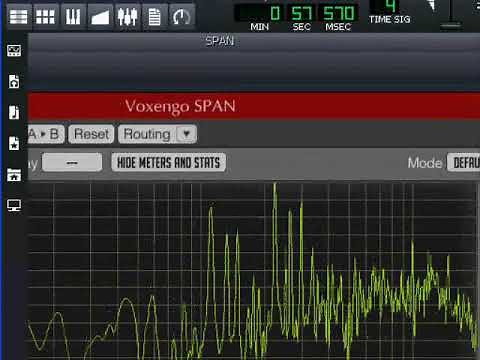Click inside the spectrum analyzer graph
Screen dimensions: 480x360
coord(253,271)
